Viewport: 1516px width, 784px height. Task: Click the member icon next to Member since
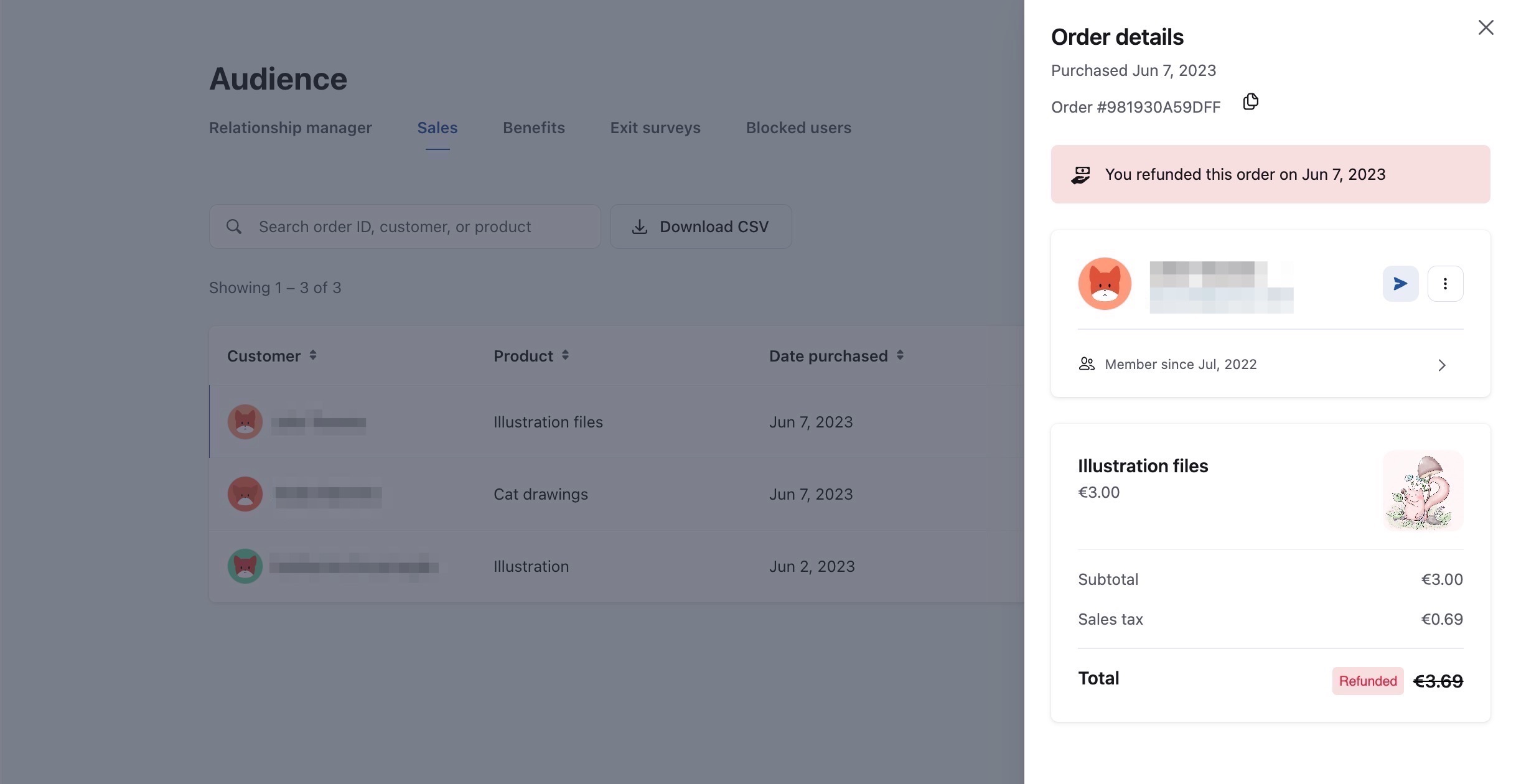coord(1086,364)
